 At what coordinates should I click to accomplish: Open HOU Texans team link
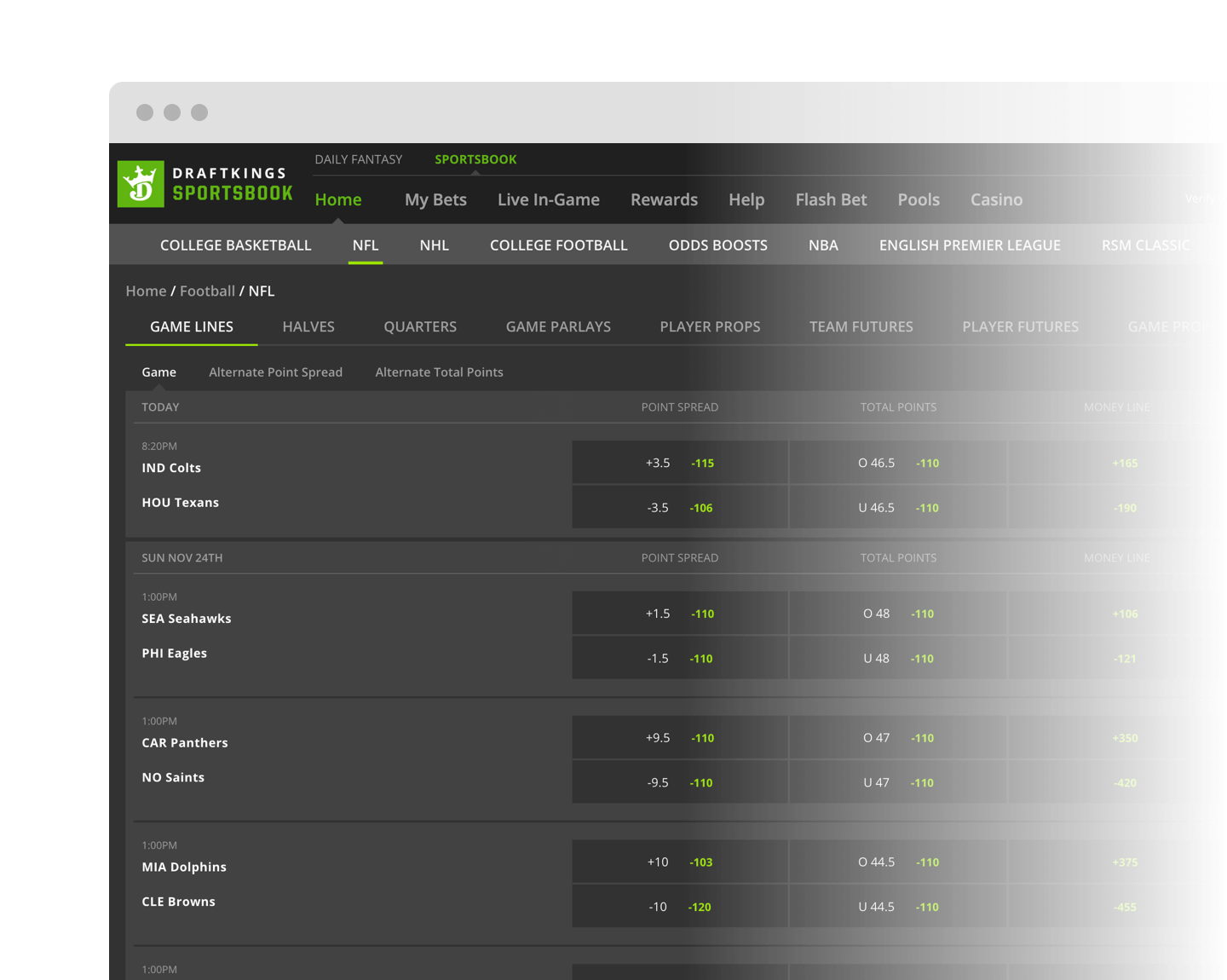click(181, 503)
